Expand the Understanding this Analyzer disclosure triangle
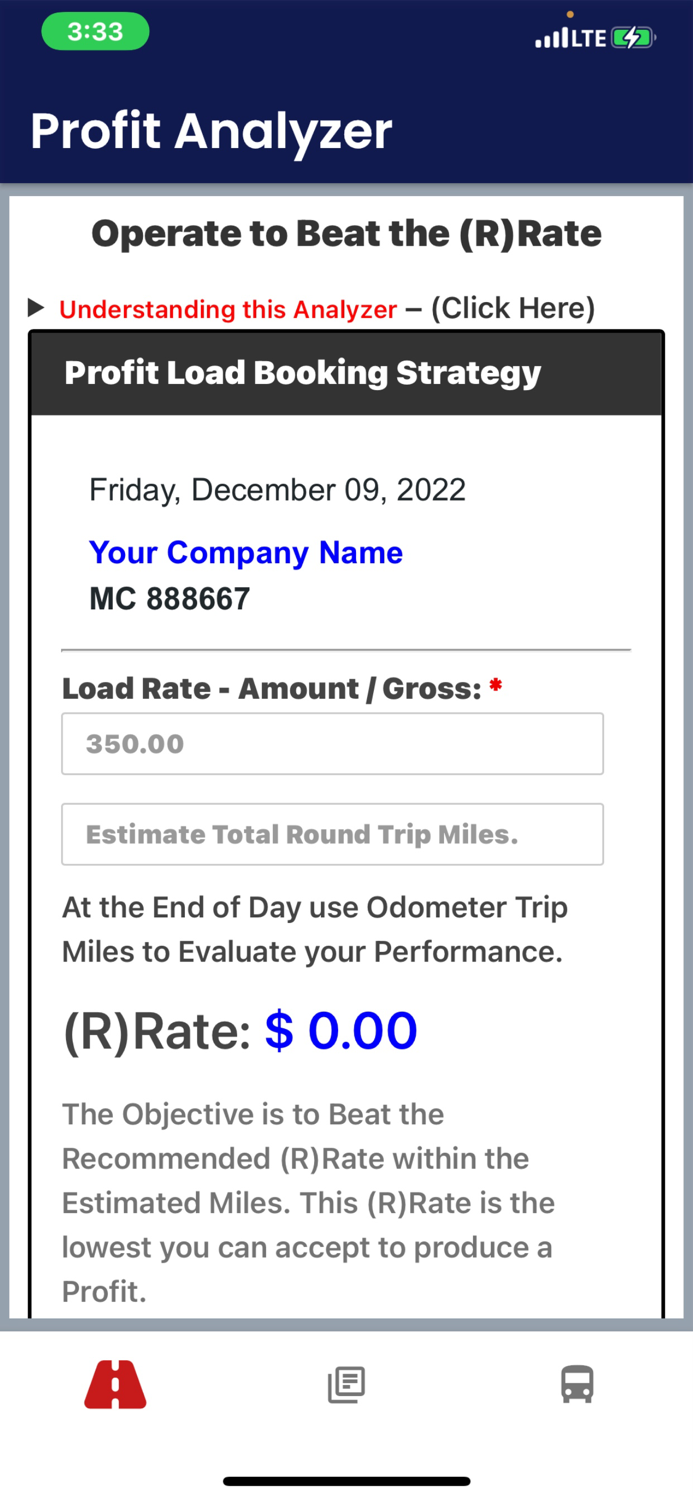693x1500 pixels. [x=36, y=308]
